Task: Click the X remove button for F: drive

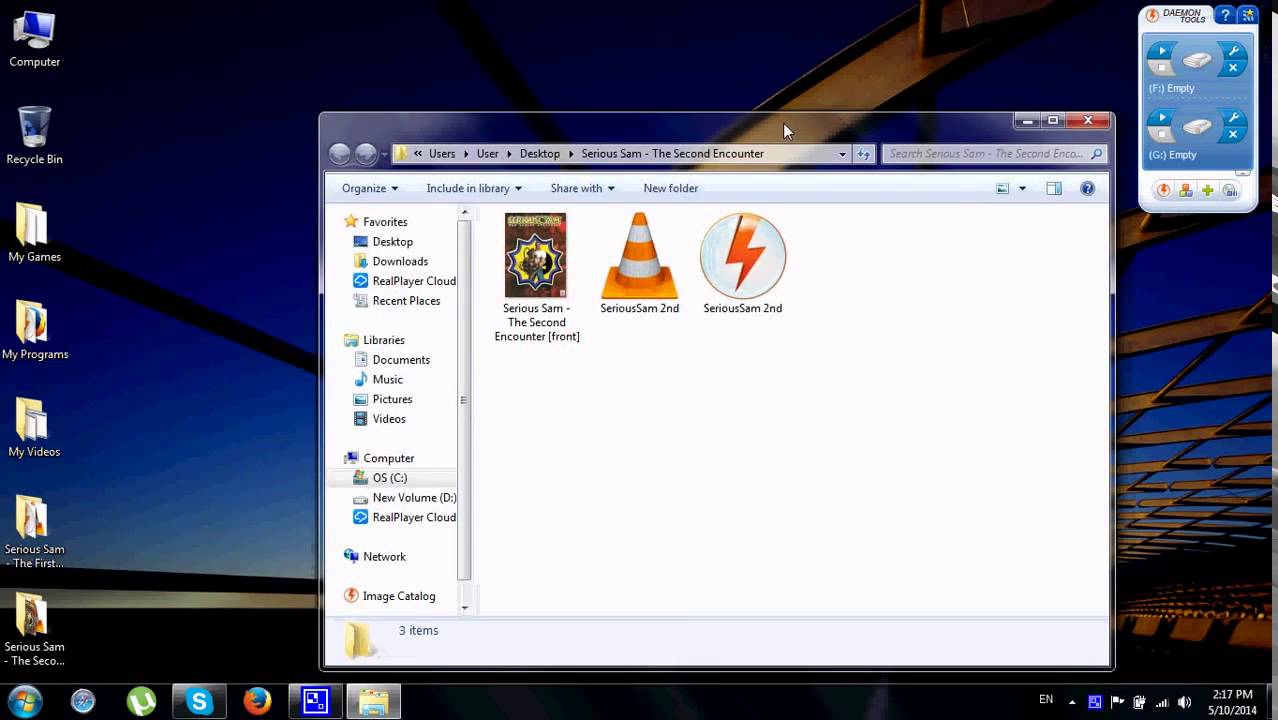Action: (1233, 68)
